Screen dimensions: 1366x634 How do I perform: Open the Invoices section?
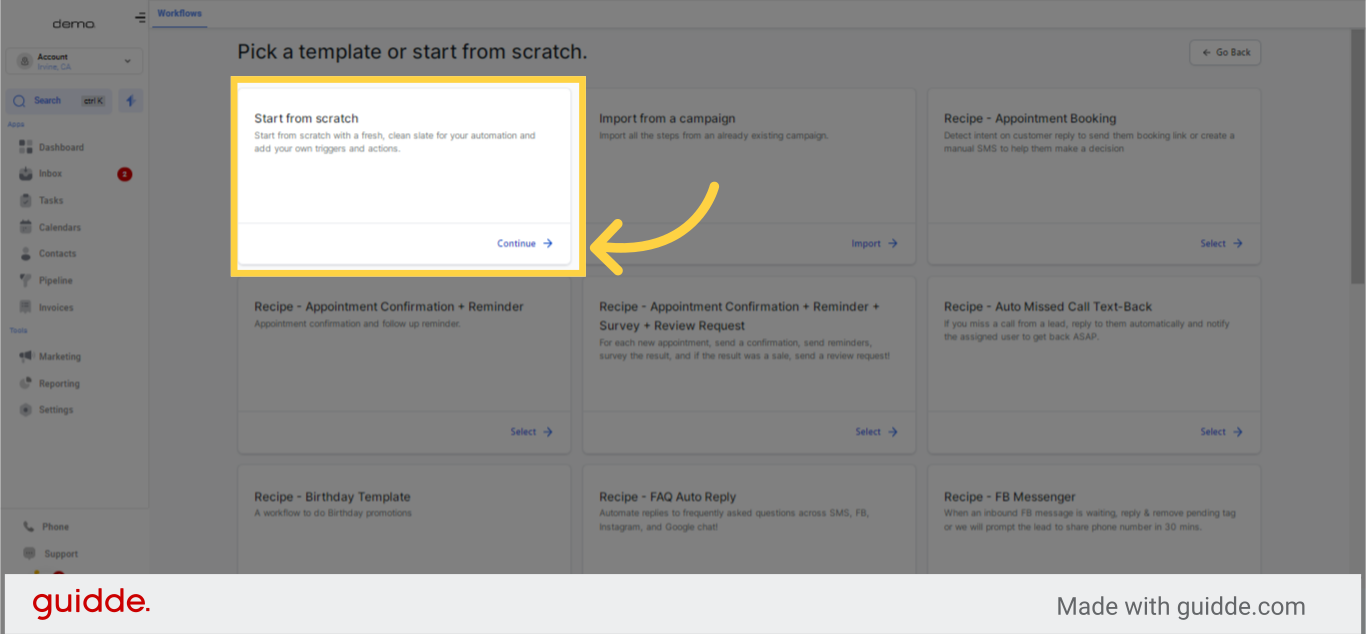(x=53, y=307)
